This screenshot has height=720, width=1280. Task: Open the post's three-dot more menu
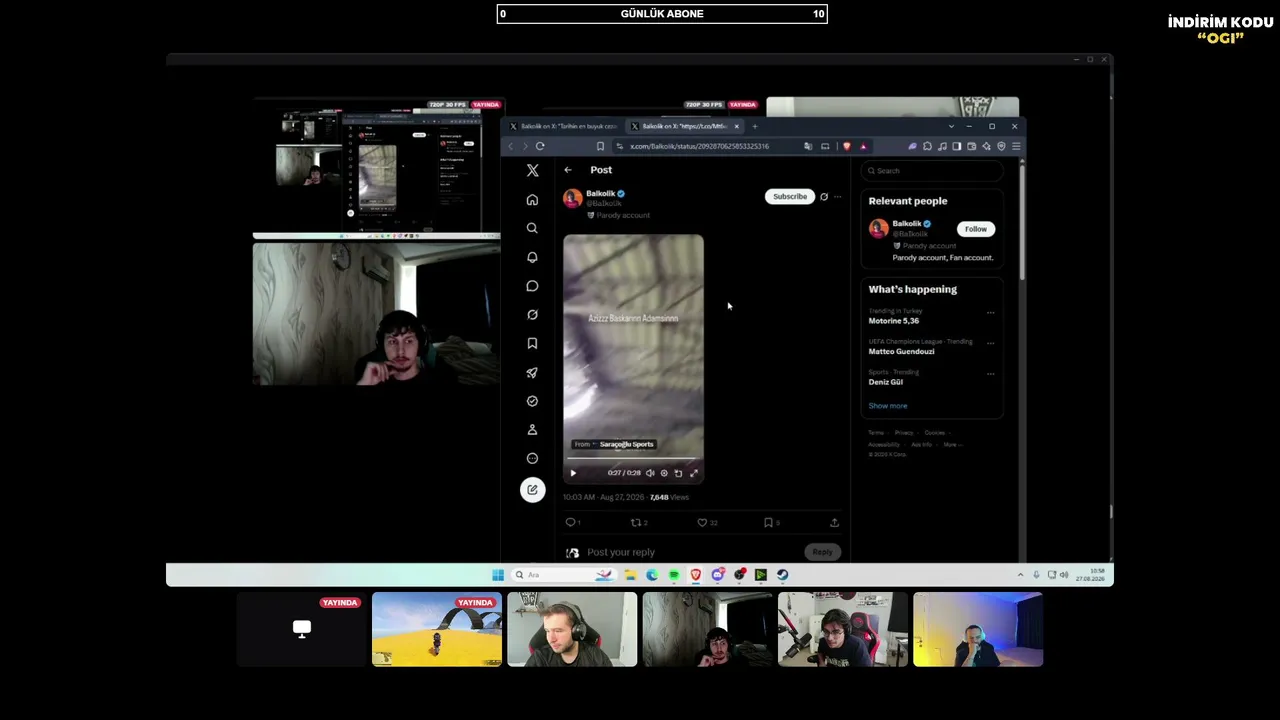coord(838,197)
